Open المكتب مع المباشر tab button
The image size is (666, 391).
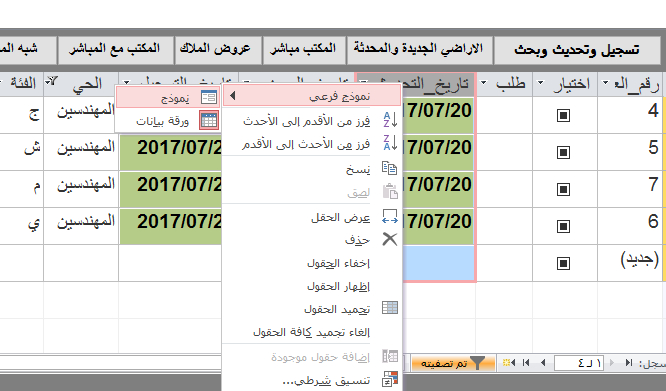pos(115,50)
